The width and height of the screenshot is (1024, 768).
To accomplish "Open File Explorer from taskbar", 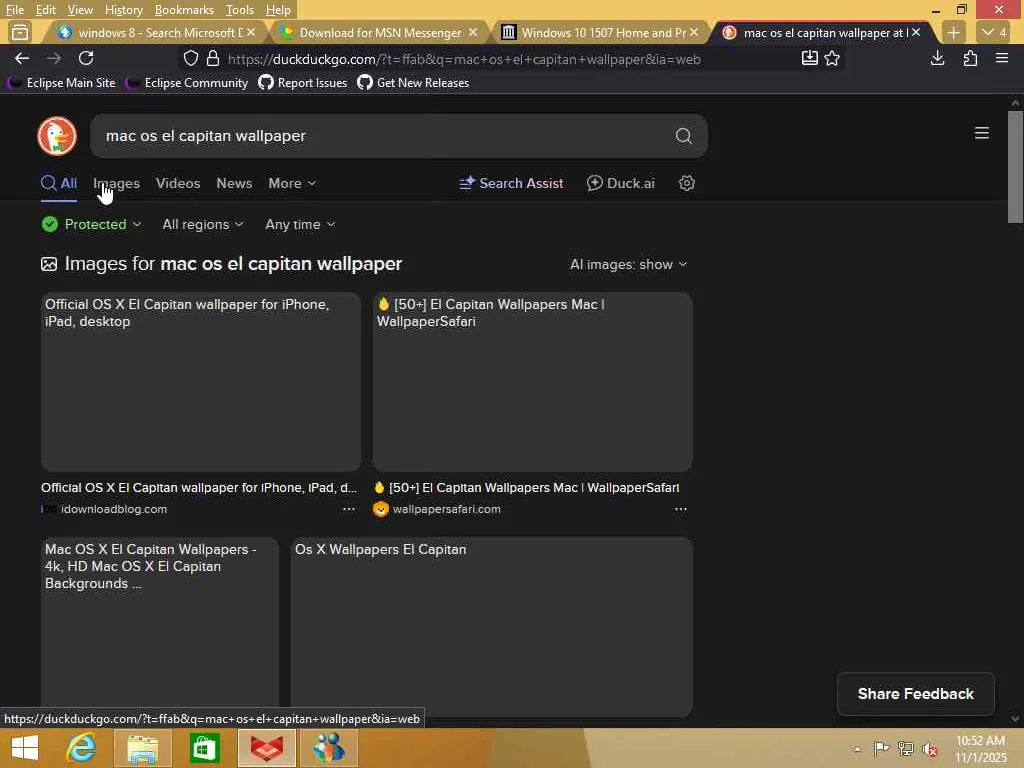I will 142,748.
